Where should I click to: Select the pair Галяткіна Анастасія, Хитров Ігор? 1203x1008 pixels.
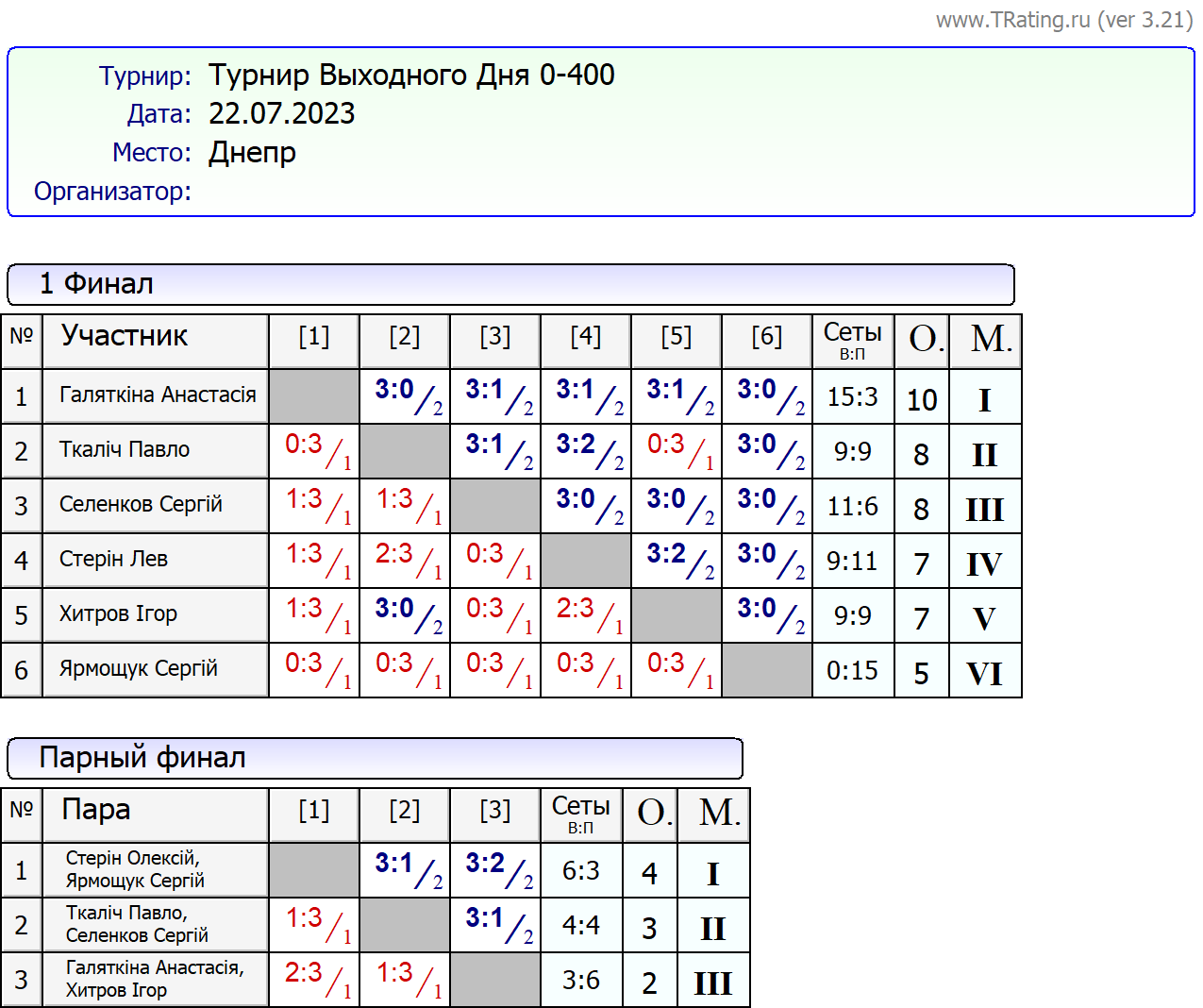154,979
